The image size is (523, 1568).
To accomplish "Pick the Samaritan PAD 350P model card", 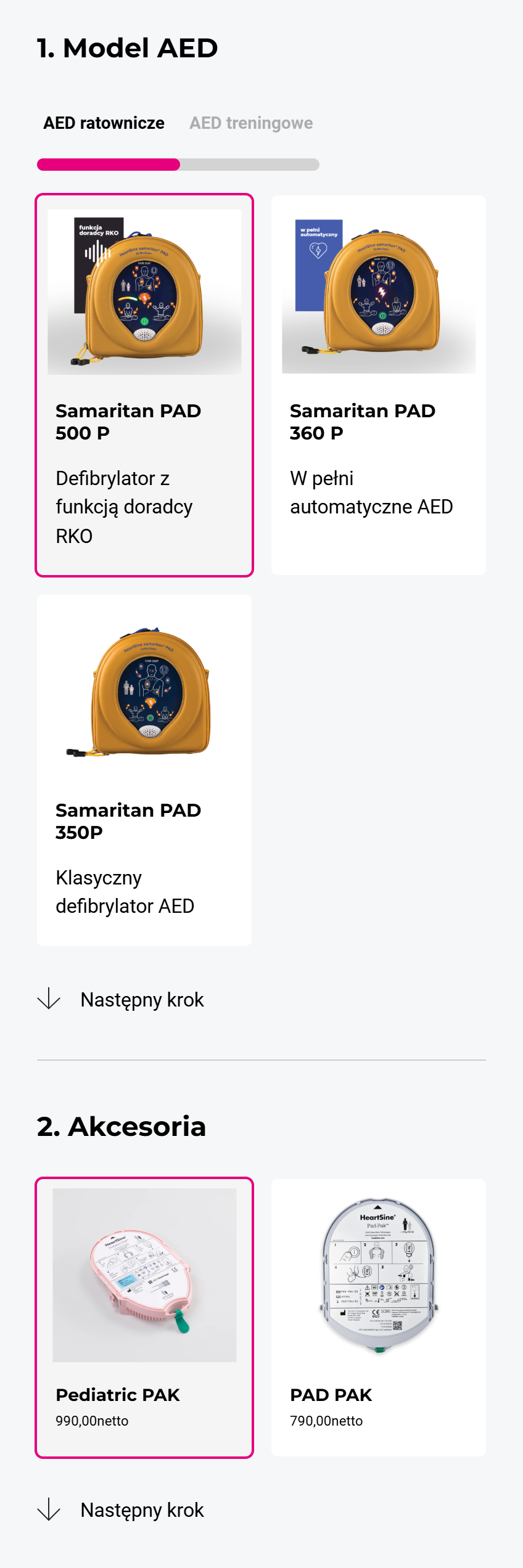I will pyautogui.click(x=144, y=770).
